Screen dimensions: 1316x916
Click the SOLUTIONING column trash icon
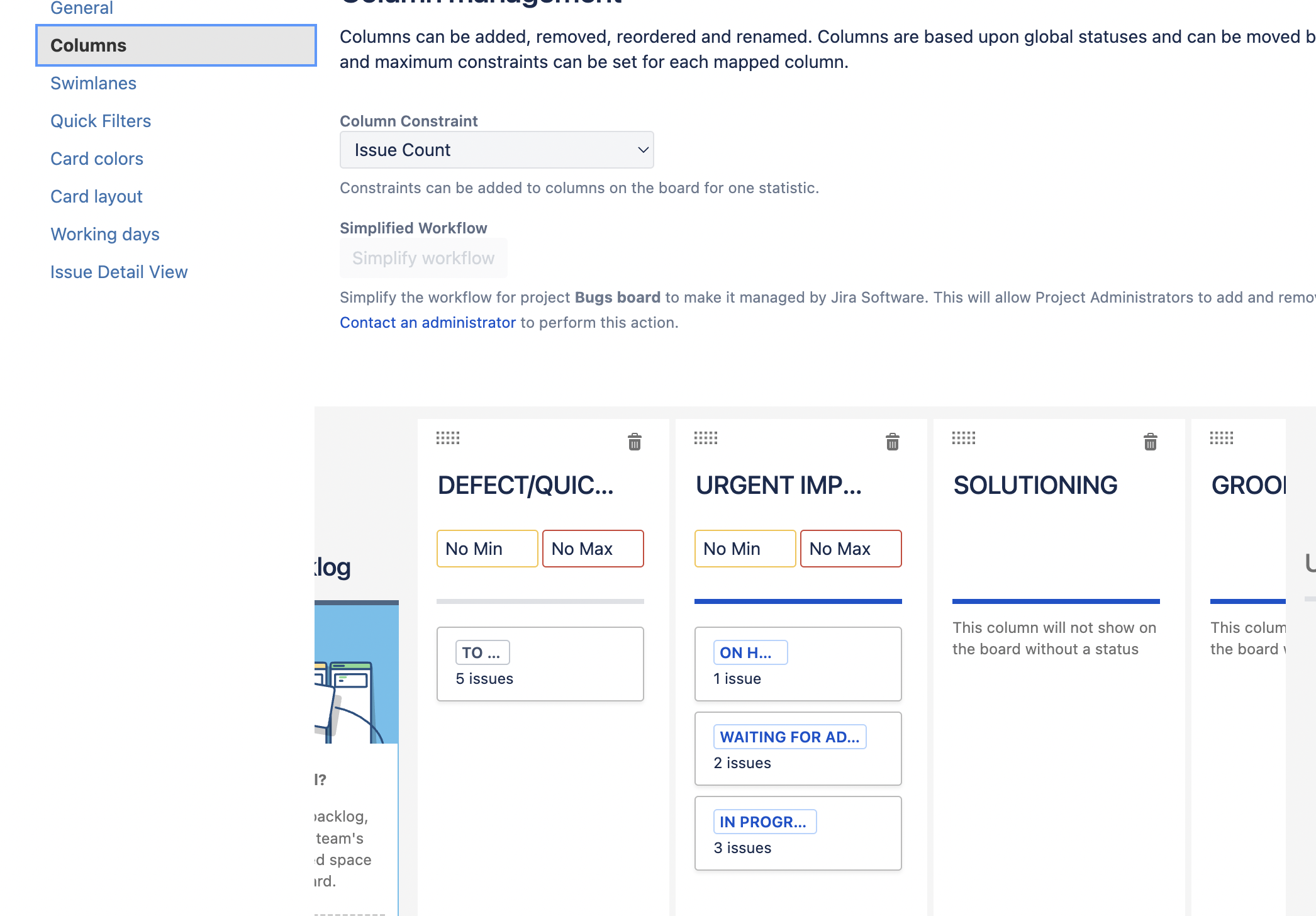tap(1150, 442)
